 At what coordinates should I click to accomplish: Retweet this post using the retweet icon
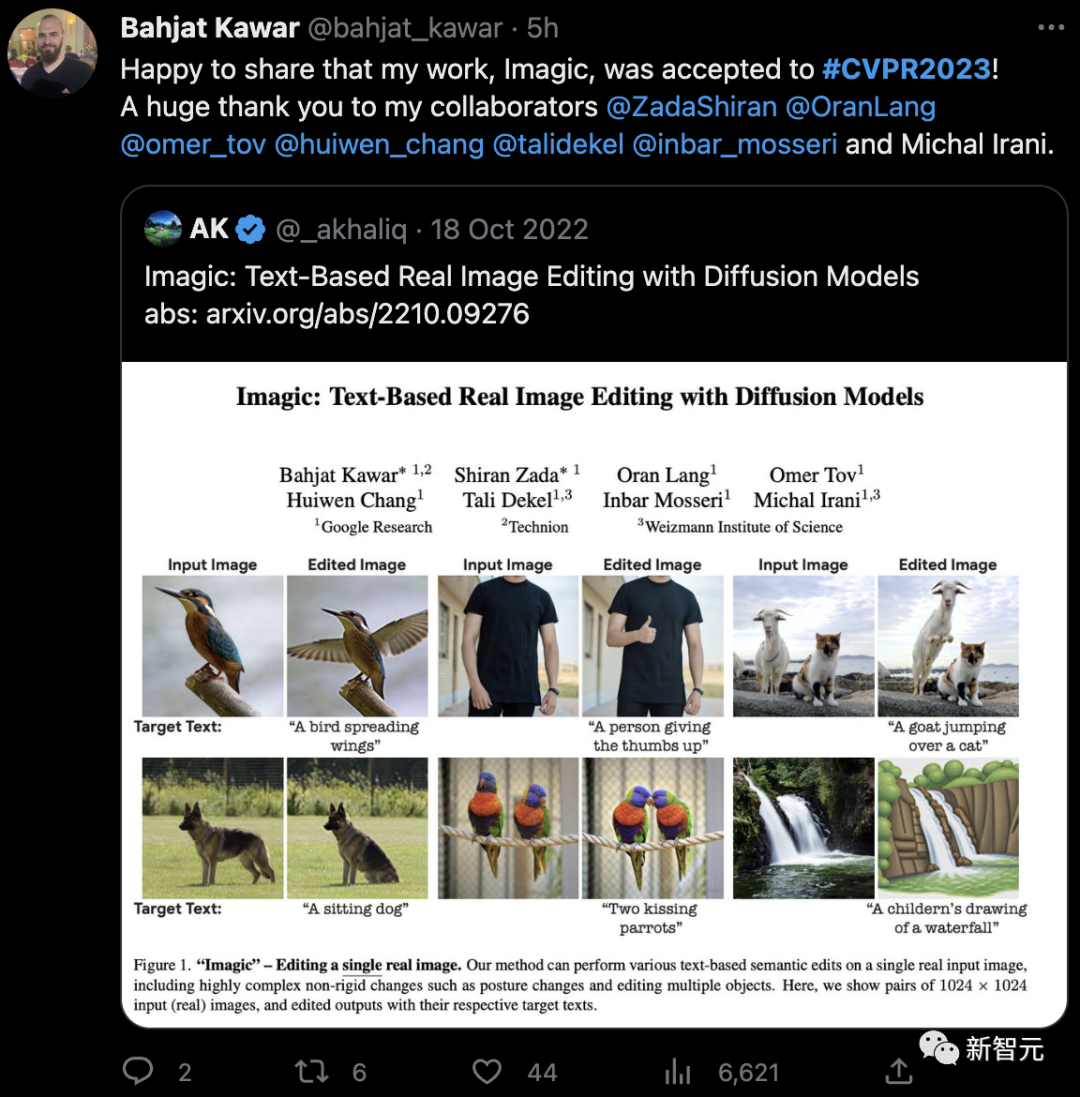click(312, 1072)
